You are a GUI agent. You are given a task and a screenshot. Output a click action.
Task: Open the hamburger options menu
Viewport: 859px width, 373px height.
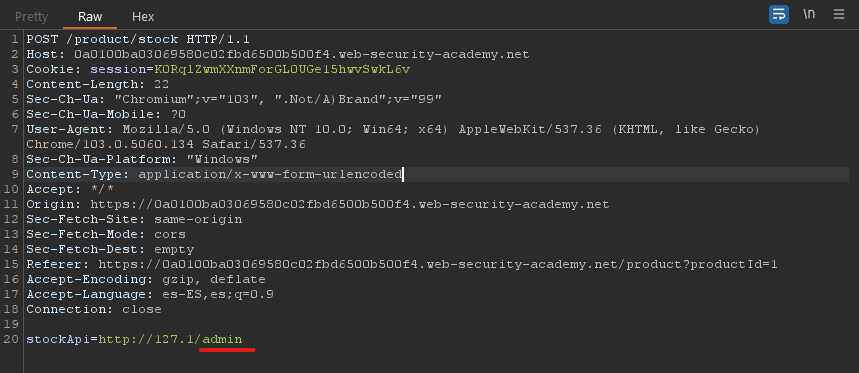(839, 14)
